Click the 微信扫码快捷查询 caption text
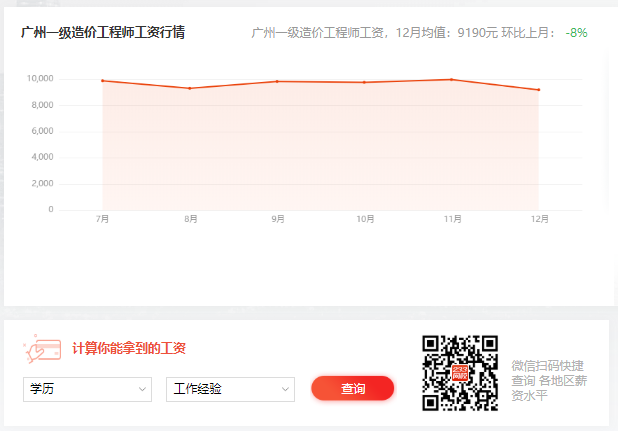 [549, 381]
